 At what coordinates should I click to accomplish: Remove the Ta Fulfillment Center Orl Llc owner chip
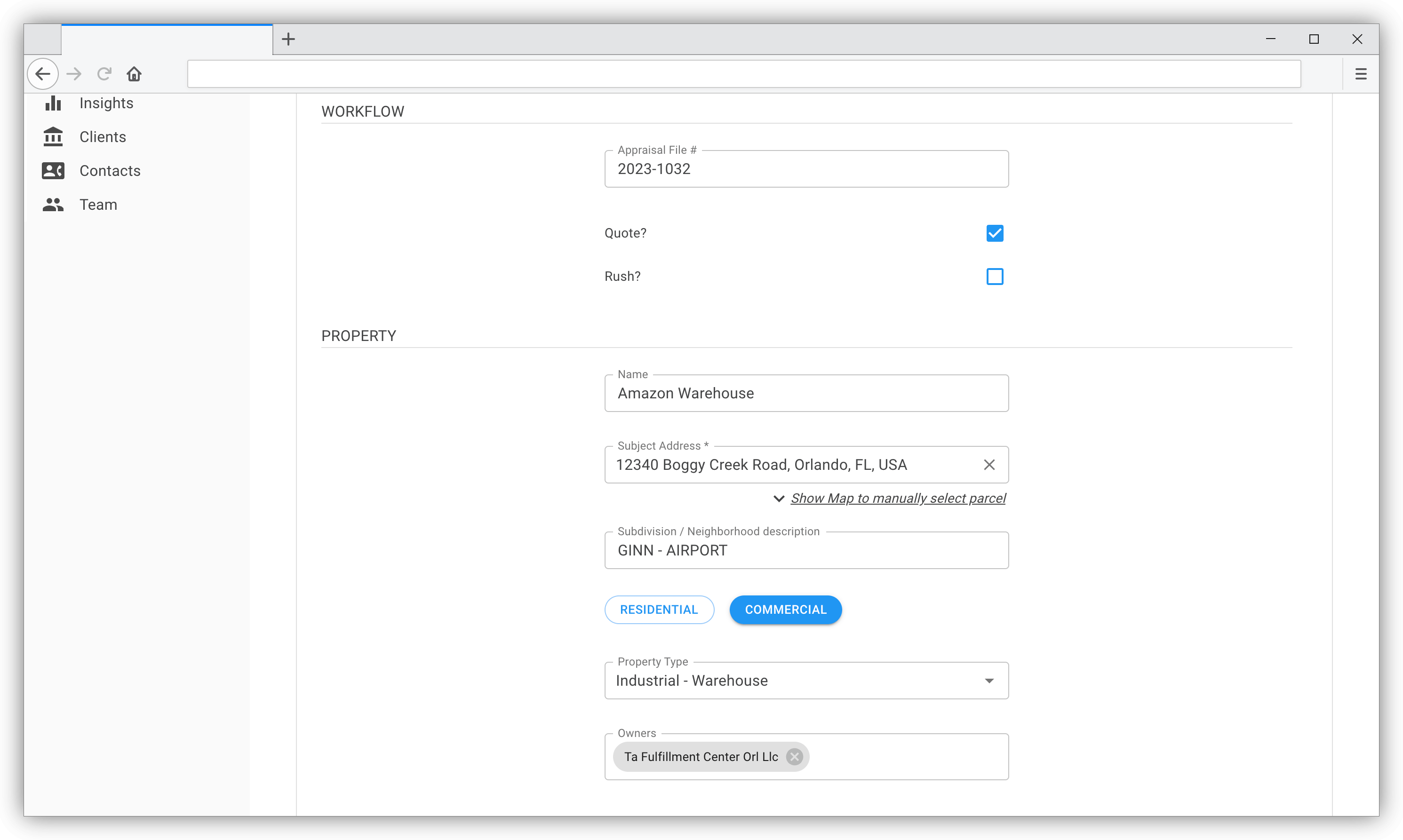pos(794,757)
